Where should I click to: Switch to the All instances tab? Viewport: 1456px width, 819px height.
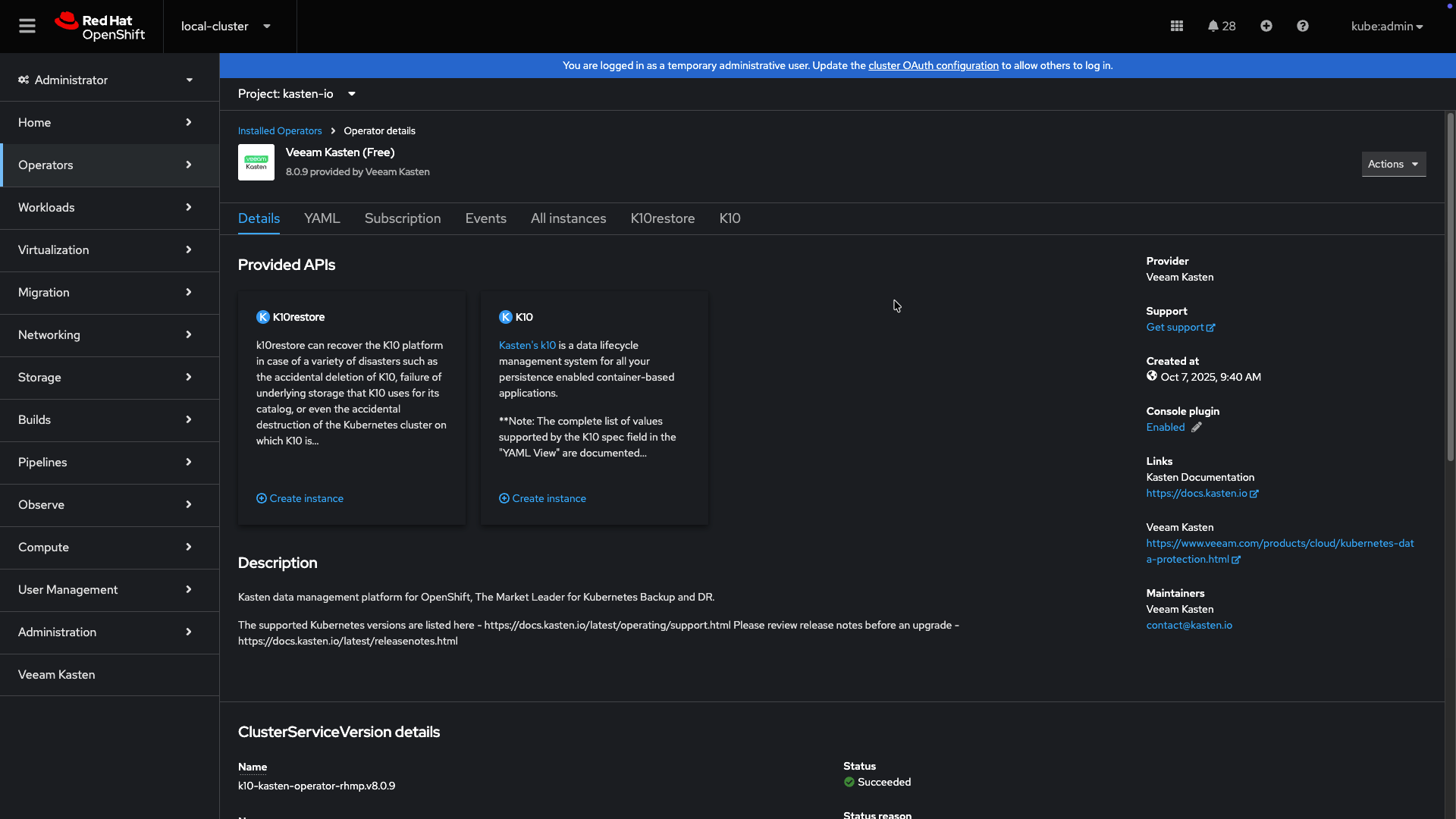coord(568,218)
